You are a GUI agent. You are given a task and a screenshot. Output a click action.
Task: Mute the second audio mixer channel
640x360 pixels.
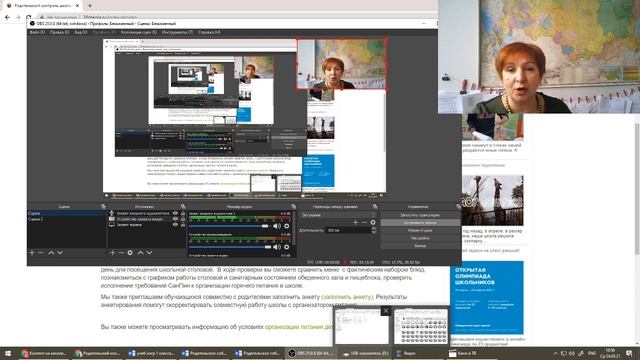pos(276,247)
